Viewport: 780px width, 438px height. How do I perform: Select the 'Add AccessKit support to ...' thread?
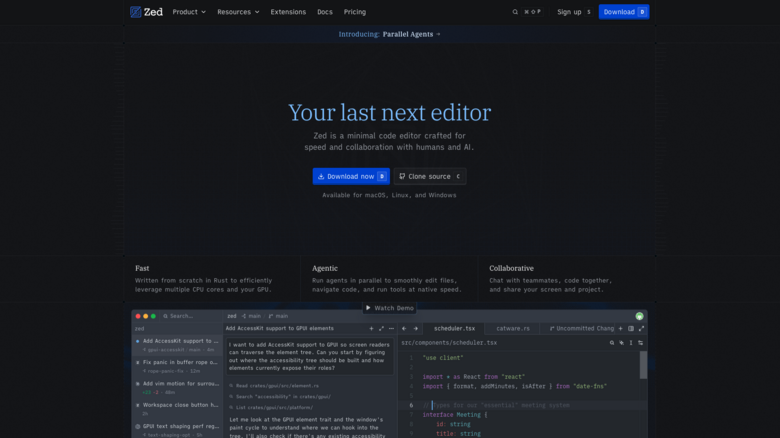click(x=178, y=345)
